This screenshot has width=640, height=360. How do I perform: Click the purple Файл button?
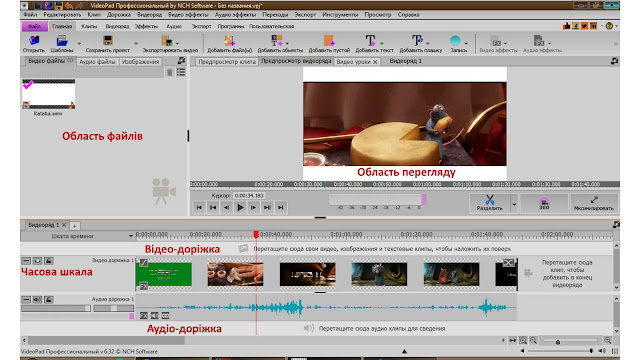tap(34, 26)
